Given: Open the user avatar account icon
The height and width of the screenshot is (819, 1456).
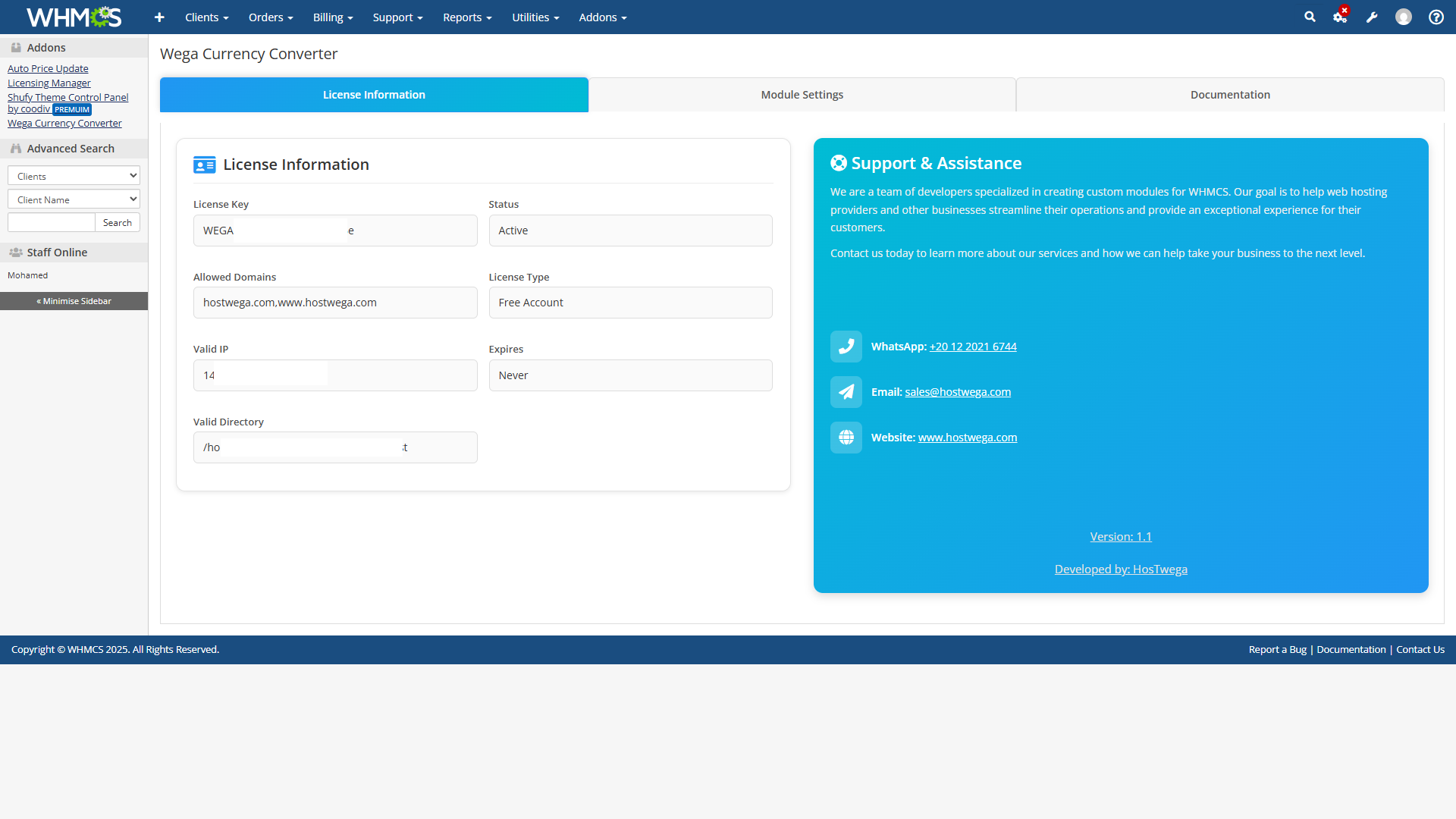Looking at the screenshot, I should pyautogui.click(x=1404, y=17).
